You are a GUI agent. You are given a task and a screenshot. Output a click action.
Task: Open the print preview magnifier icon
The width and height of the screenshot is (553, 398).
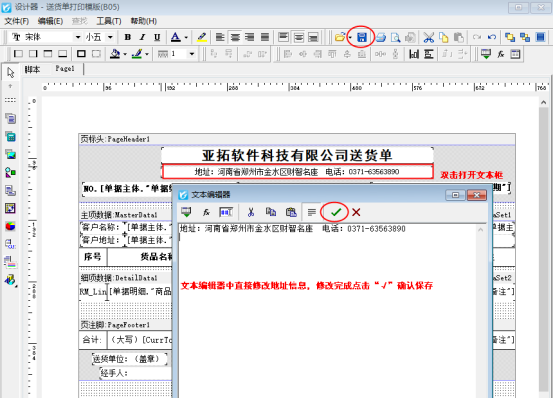click(395, 37)
